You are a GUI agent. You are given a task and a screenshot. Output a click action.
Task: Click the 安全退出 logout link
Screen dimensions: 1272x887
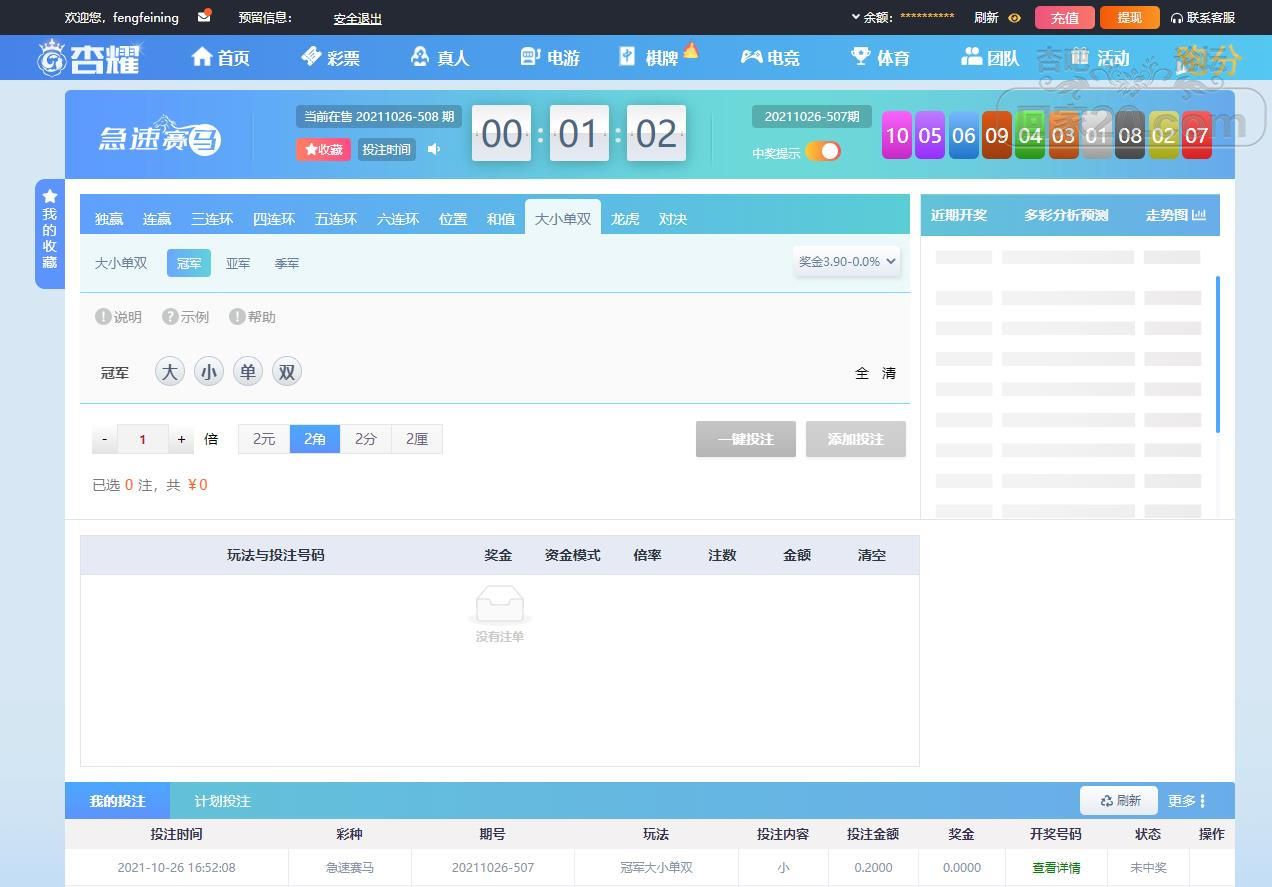pyautogui.click(x=358, y=19)
